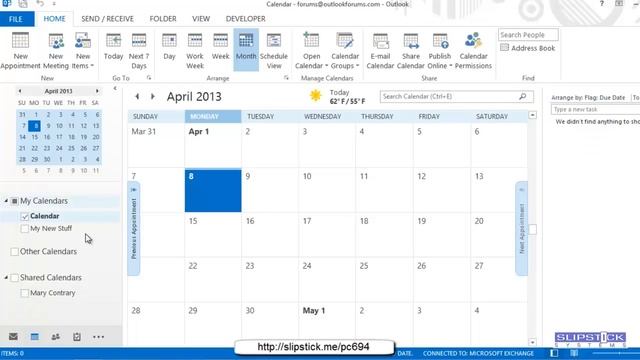Open the FILE tab
This screenshot has width=640, height=360.
[x=16, y=19]
